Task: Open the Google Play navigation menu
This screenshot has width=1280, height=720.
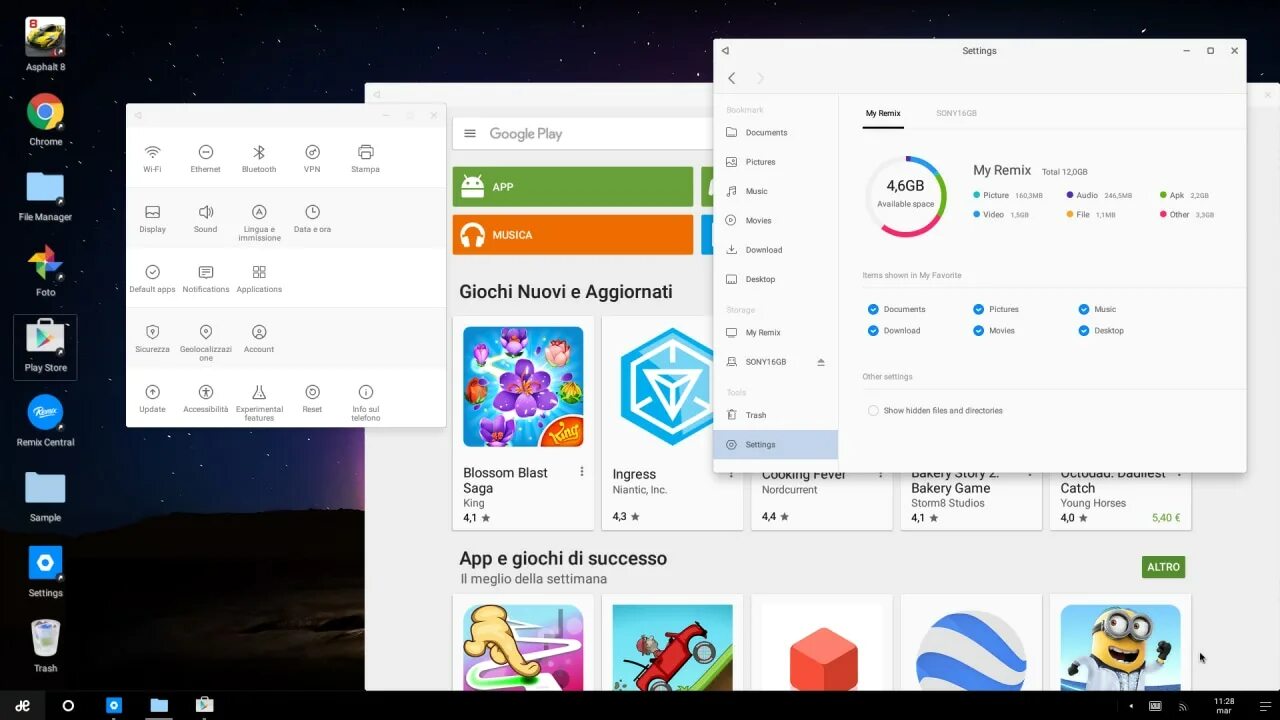Action: pos(469,133)
